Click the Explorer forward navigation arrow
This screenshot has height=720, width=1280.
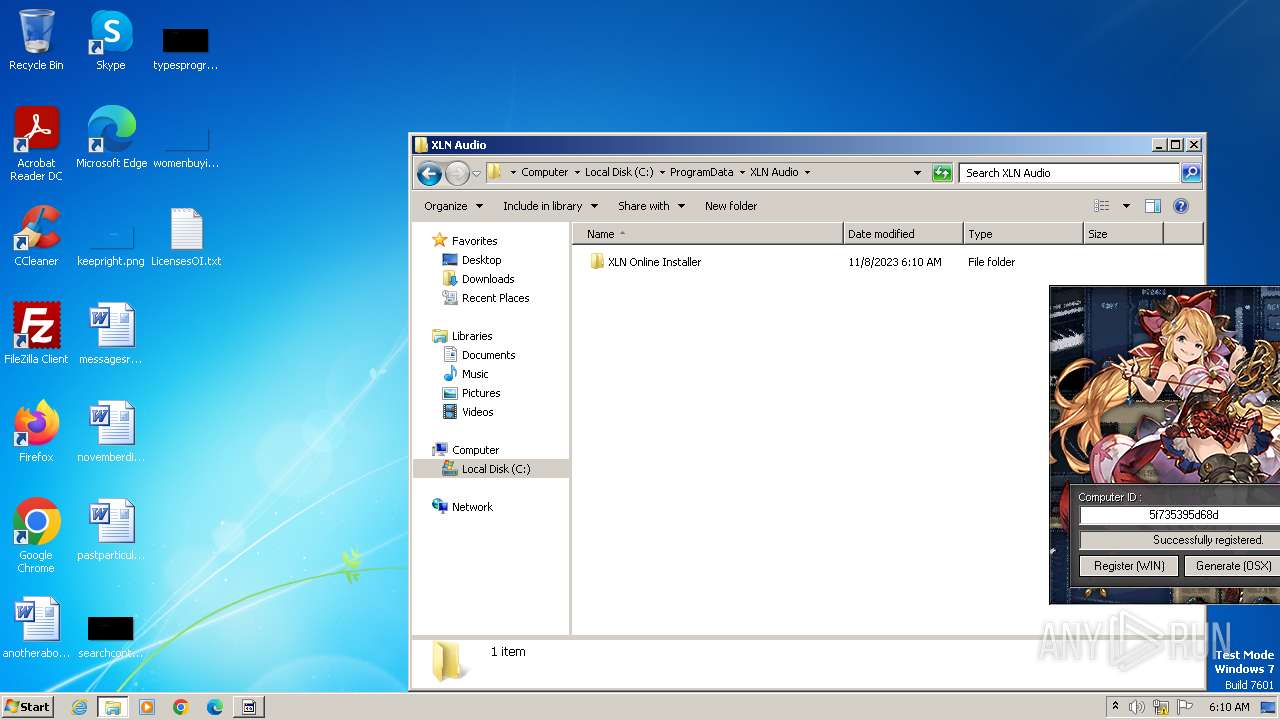457,173
